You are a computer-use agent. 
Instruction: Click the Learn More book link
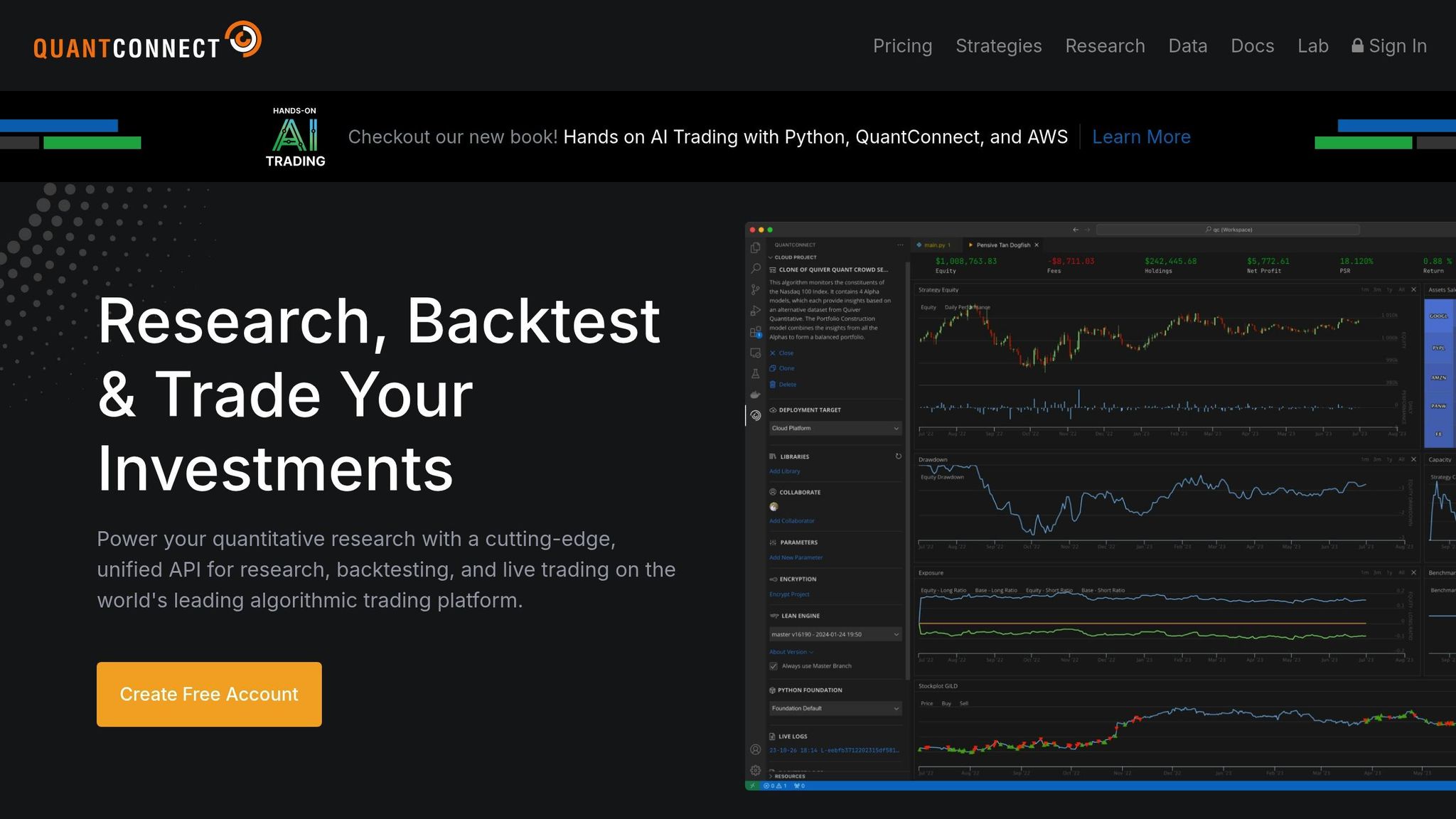(x=1141, y=137)
